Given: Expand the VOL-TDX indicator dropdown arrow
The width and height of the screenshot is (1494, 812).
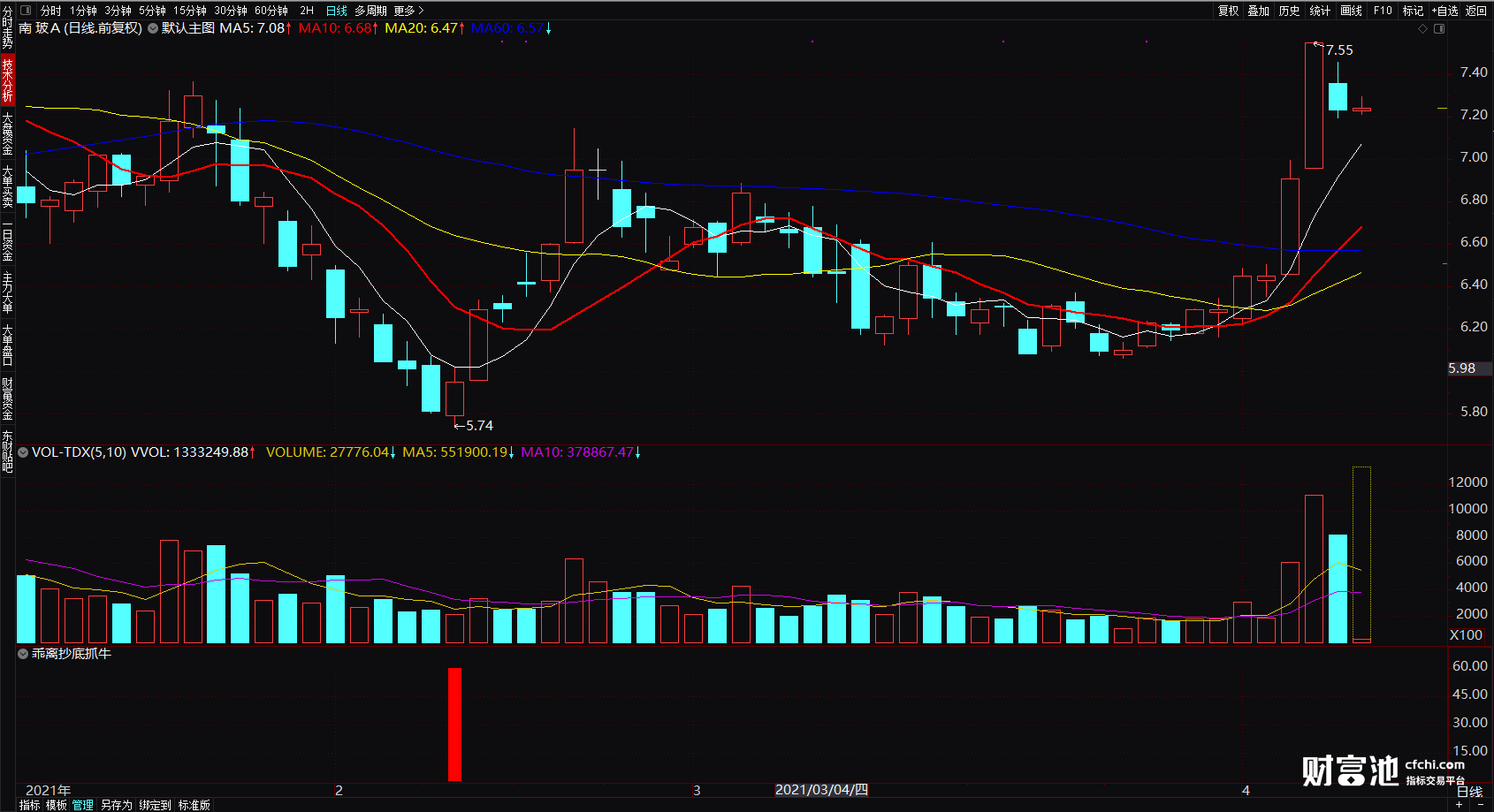Looking at the screenshot, I should [23, 452].
